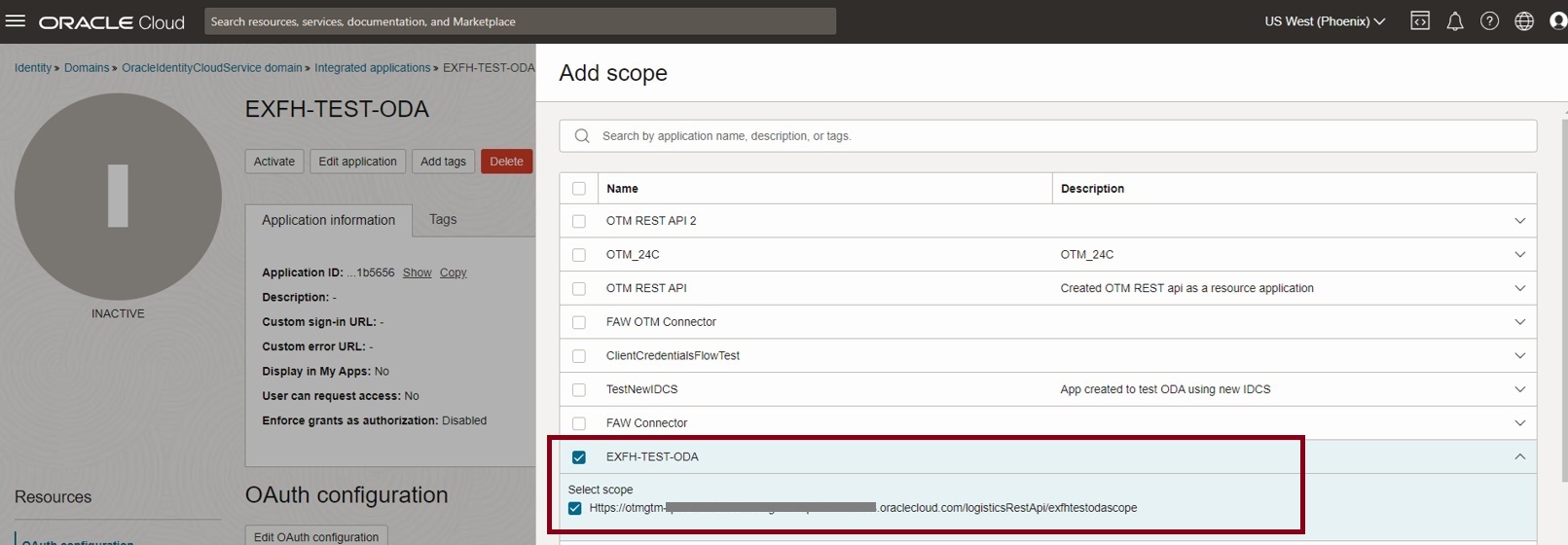1568x545 pixels.
Task: Click the red Delete button
Action: pyautogui.click(x=506, y=162)
